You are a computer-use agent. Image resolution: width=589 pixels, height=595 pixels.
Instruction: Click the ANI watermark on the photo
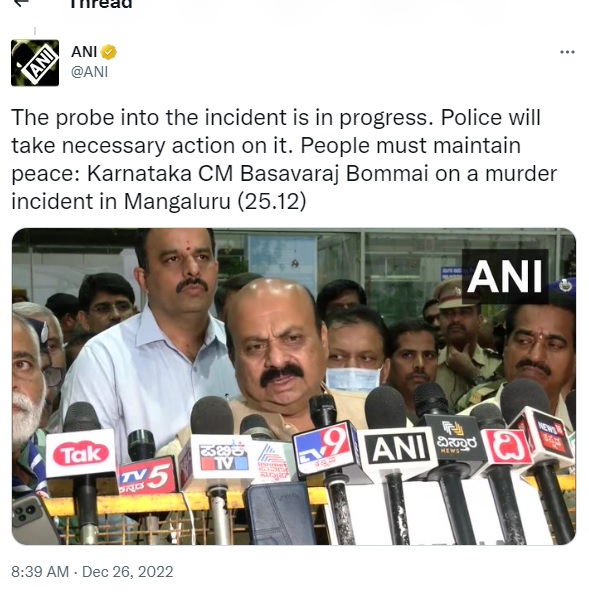[505, 276]
